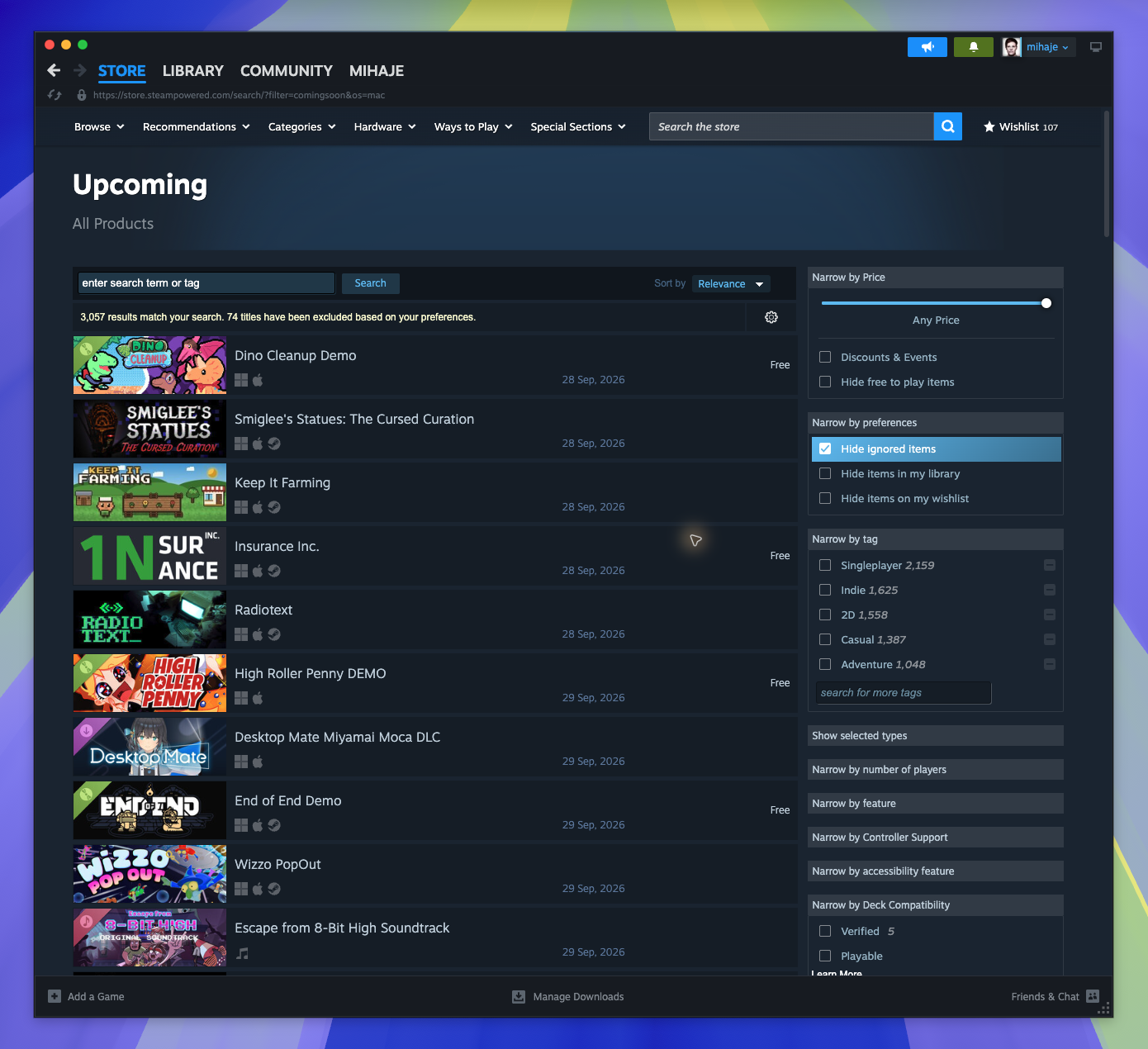Open Friends & Chat icon
This screenshot has width=1148, height=1049.
coord(1093,996)
